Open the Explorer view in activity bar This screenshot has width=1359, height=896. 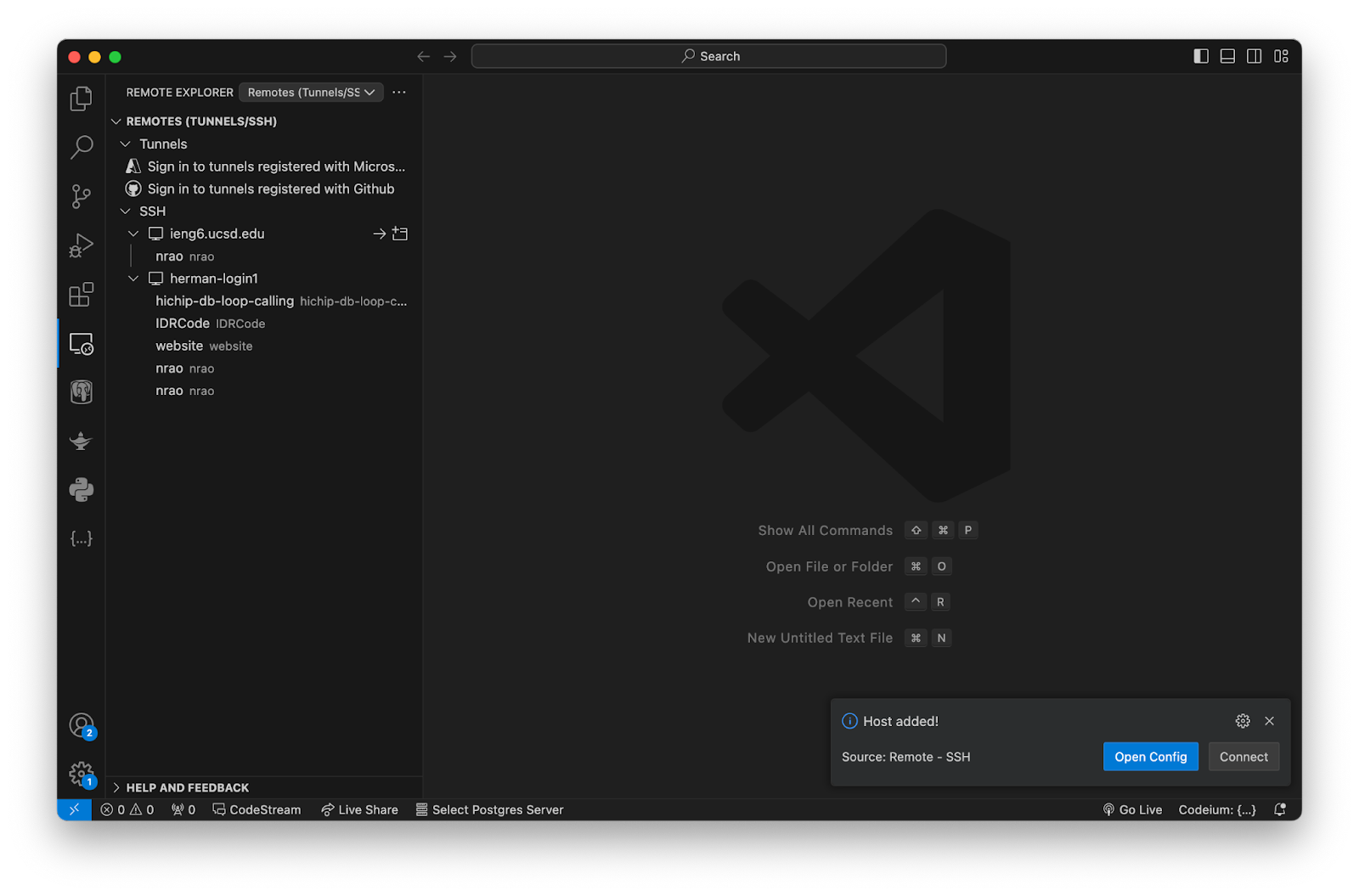point(81,99)
